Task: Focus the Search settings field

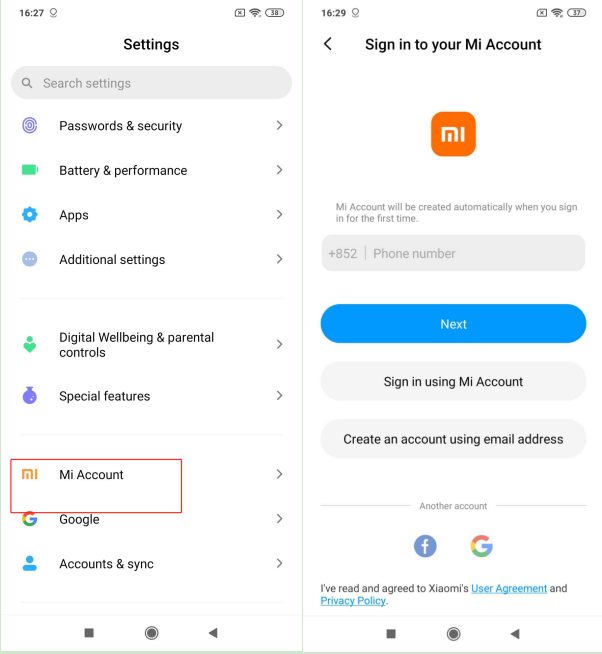Action: [151, 83]
